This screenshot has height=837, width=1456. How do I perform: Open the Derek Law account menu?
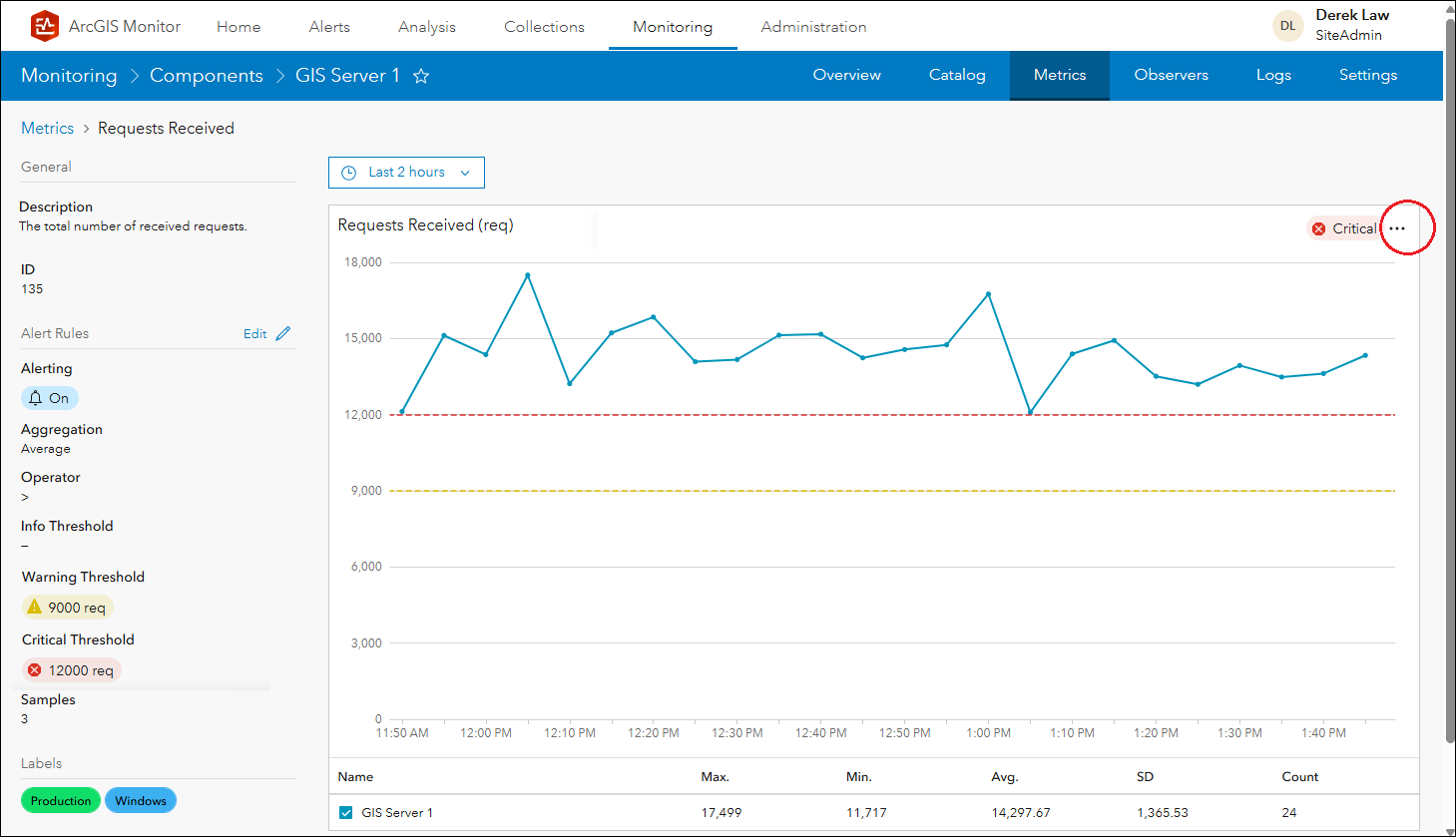coord(1351,25)
